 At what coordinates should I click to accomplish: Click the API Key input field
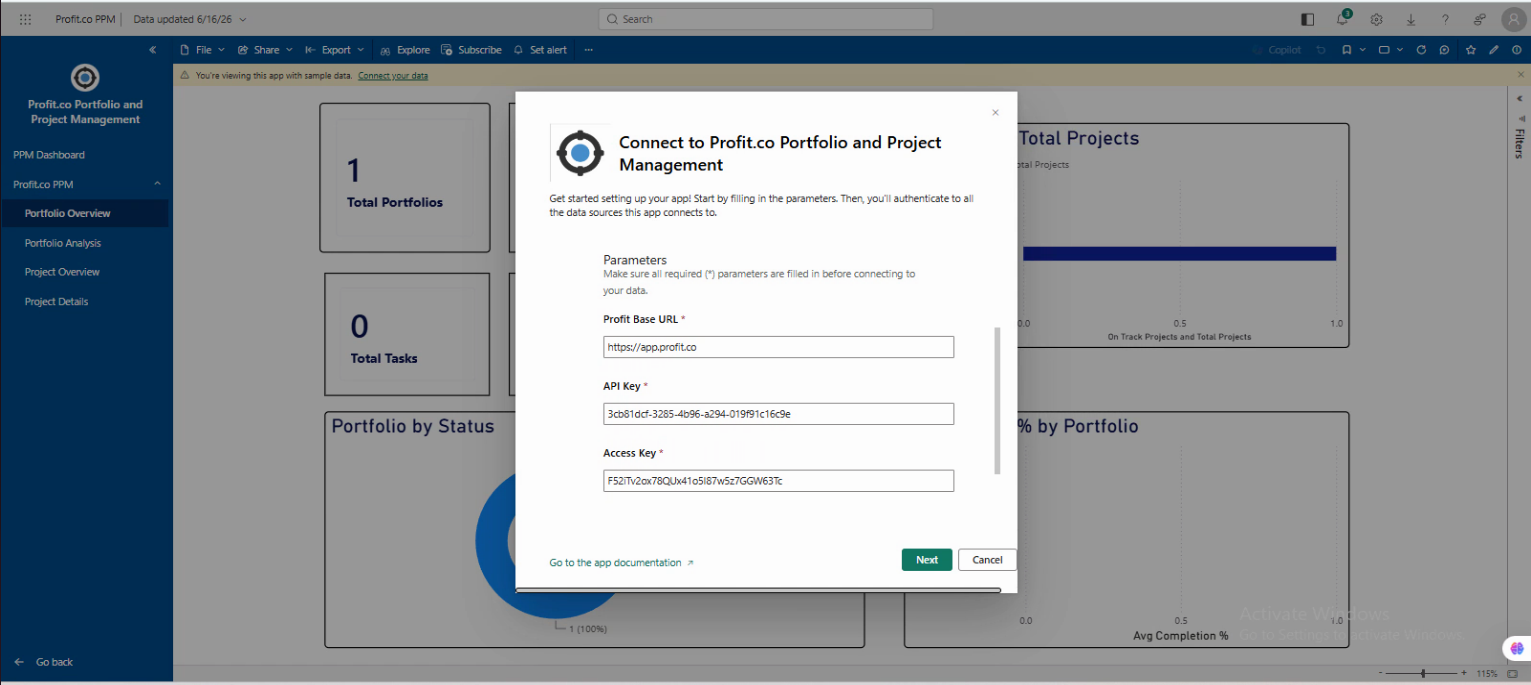(778, 414)
